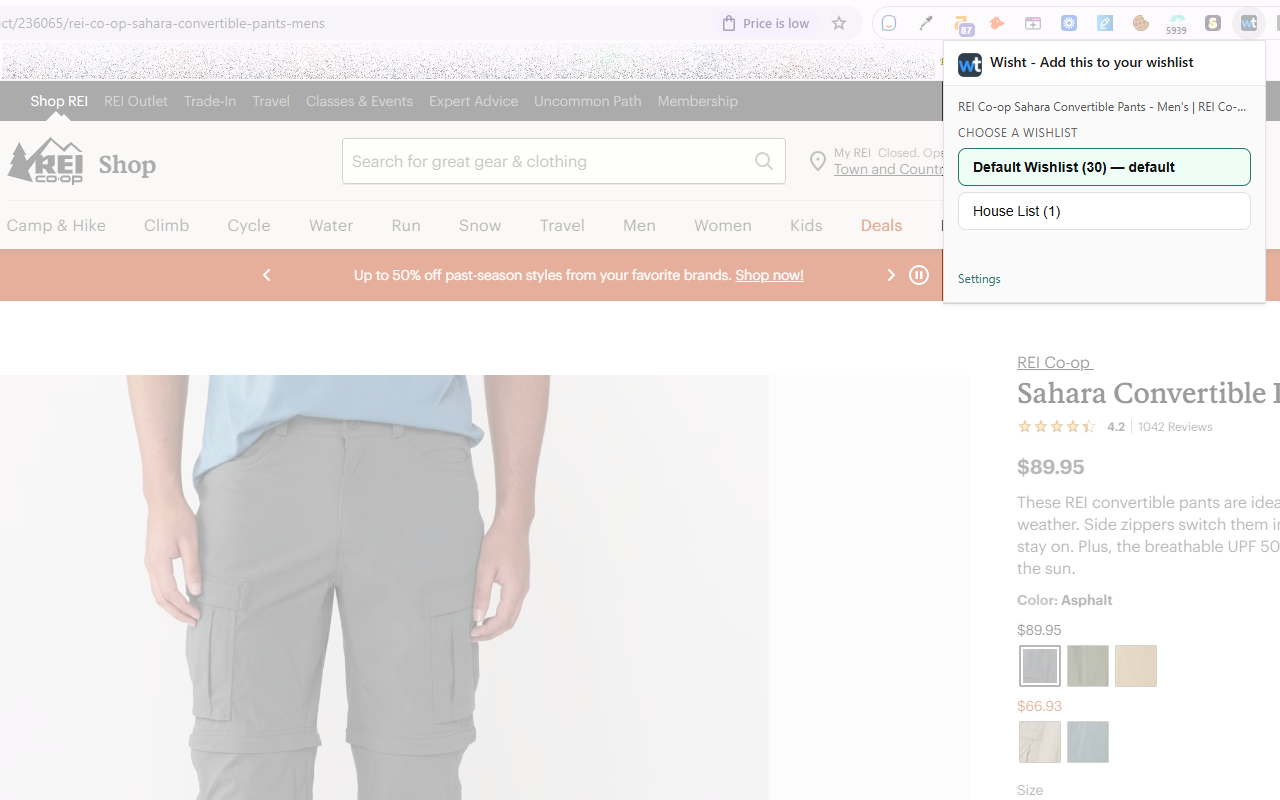Screen dimensions: 1280x800
Task: Click the Wisht extension toolbar icon
Action: (x=1249, y=23)
